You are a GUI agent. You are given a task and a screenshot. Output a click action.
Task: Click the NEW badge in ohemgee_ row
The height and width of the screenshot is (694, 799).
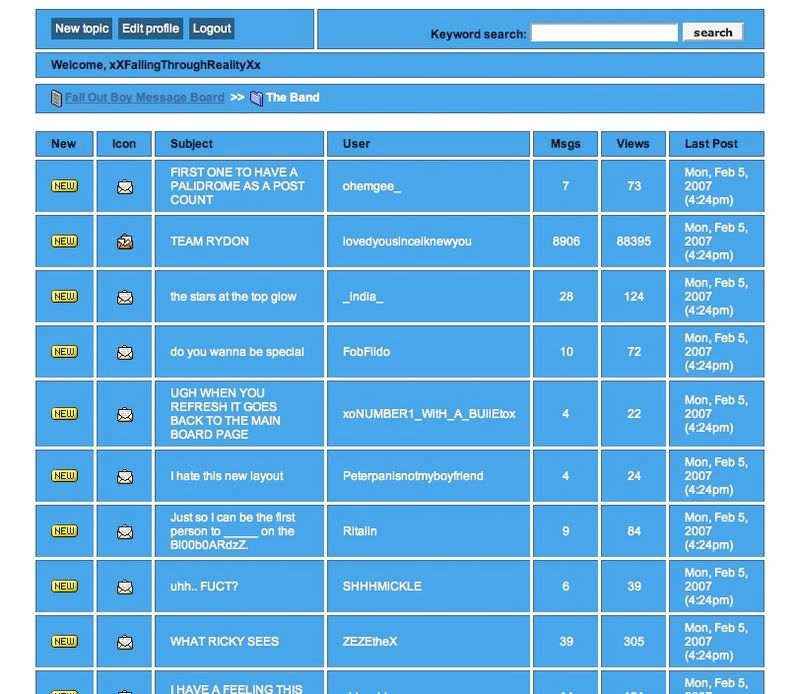click(64, 186)
